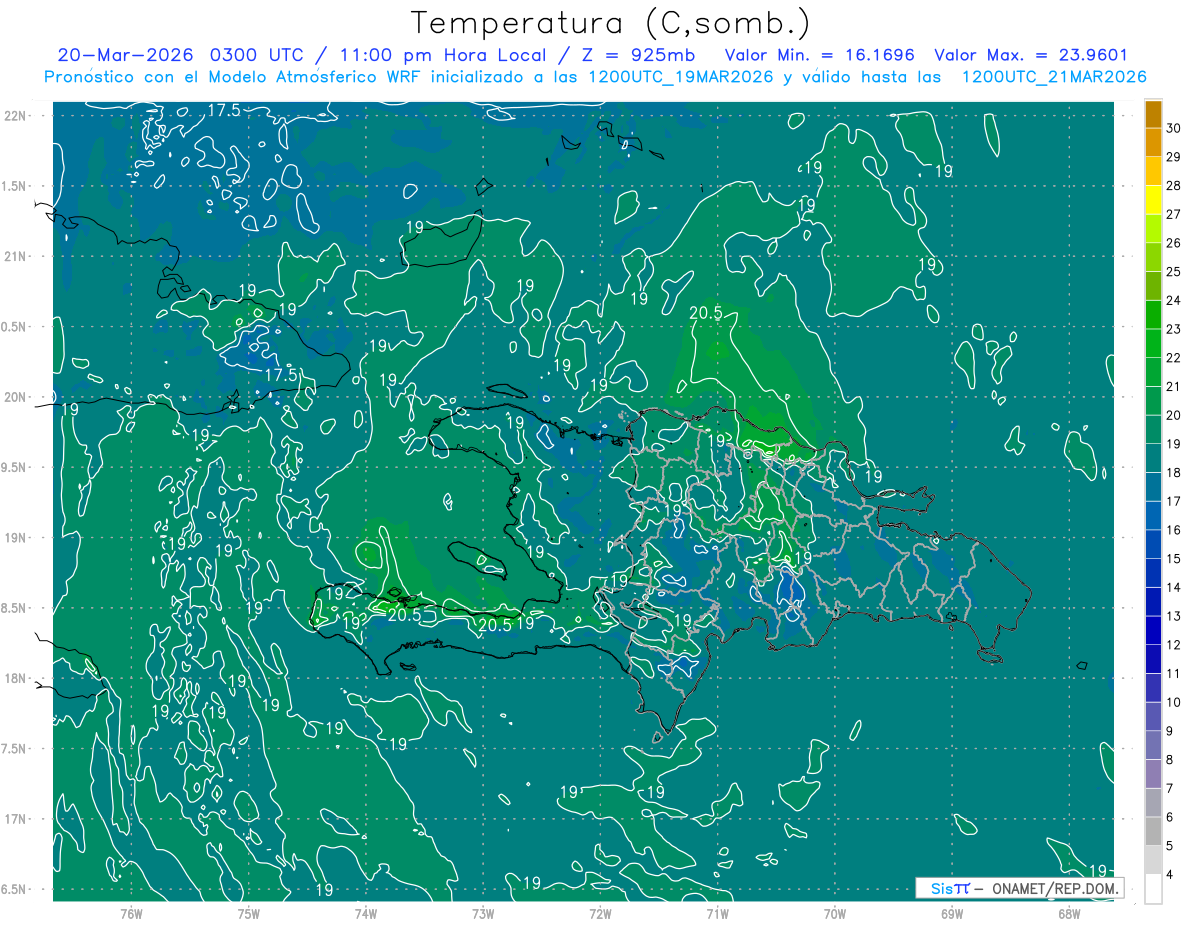Viewport: 1200px width, 927px height.
Task: Click the Temperatura (C,somb.) title
Action: (x=611, y=23)
